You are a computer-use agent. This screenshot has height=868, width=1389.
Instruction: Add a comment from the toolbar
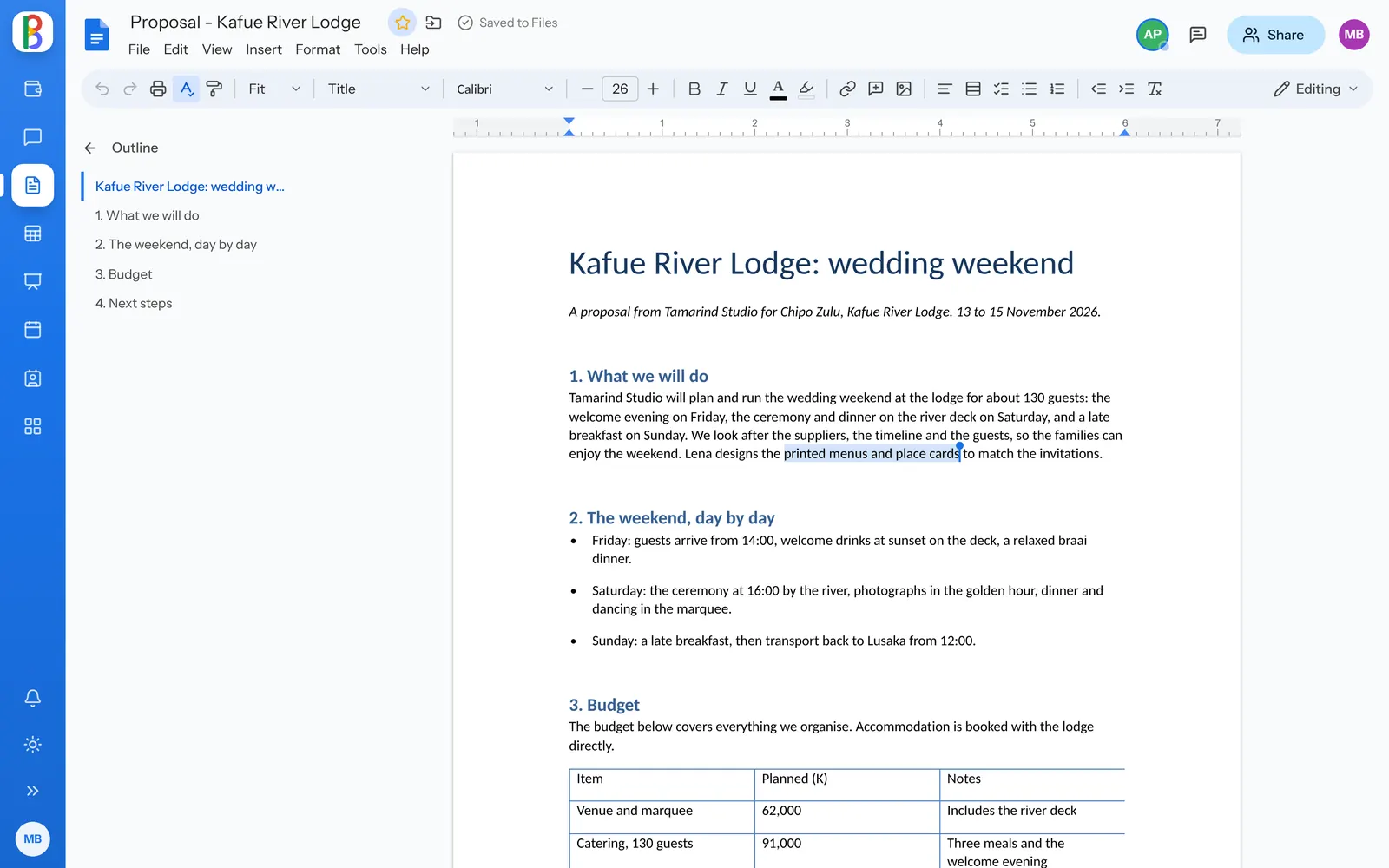point(876,89)
